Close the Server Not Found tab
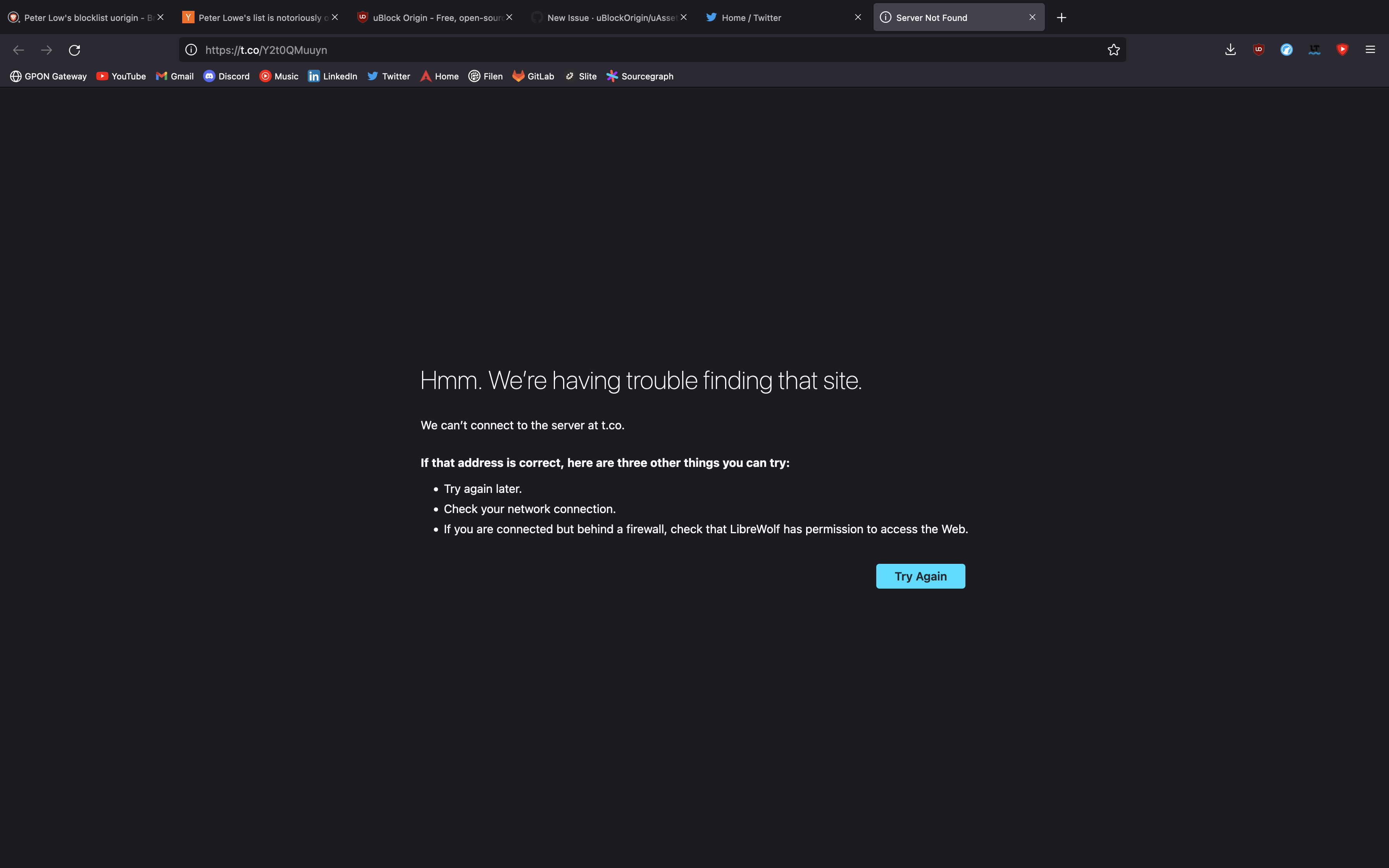 click(x=1032, y=18)
